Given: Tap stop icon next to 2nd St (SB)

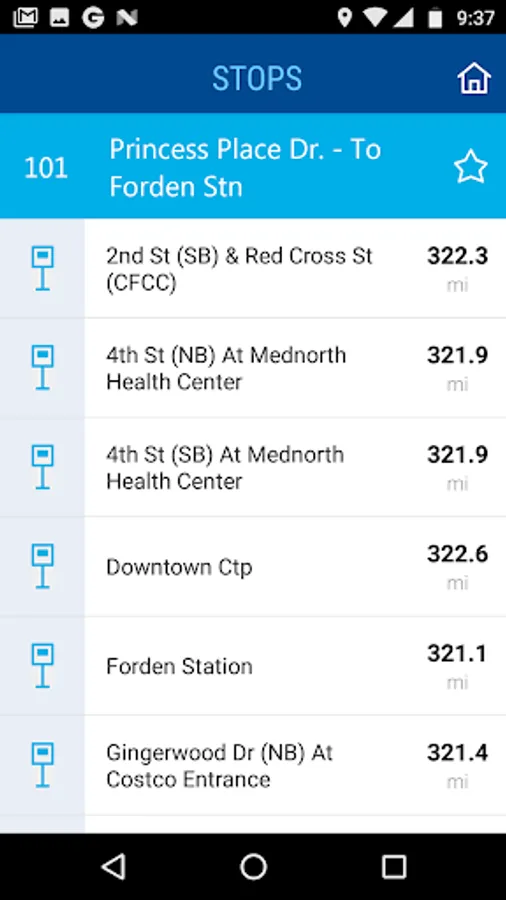Looking at the screenshot, I should [42, 268].
